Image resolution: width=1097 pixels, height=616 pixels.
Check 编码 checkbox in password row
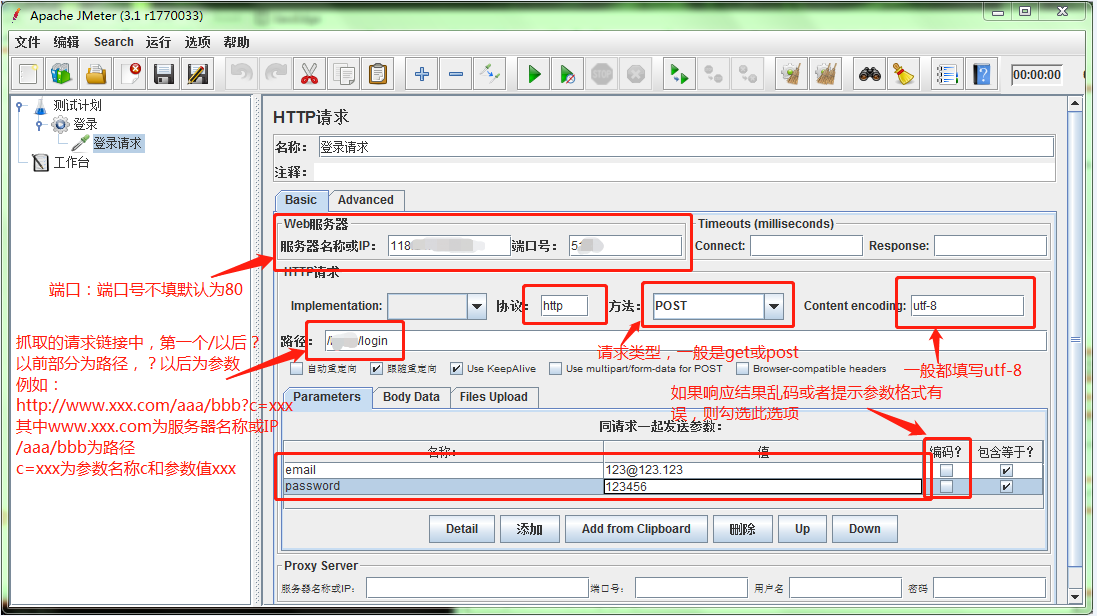coord(947,486)
